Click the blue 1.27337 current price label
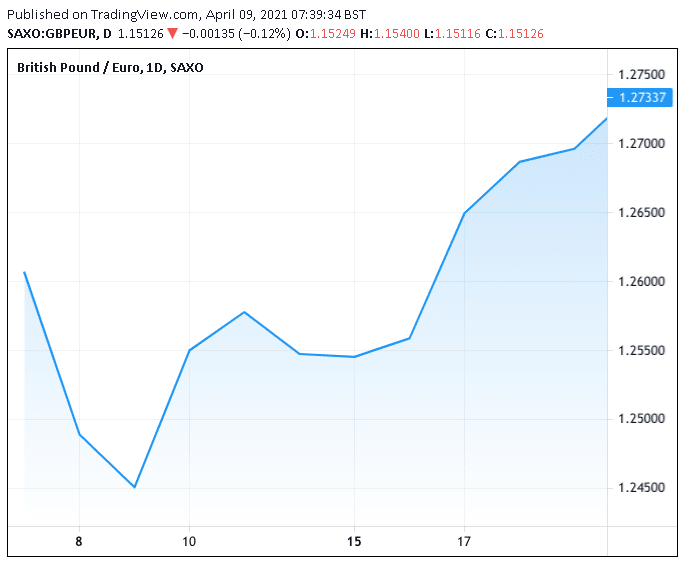 (x=643, y=97)
